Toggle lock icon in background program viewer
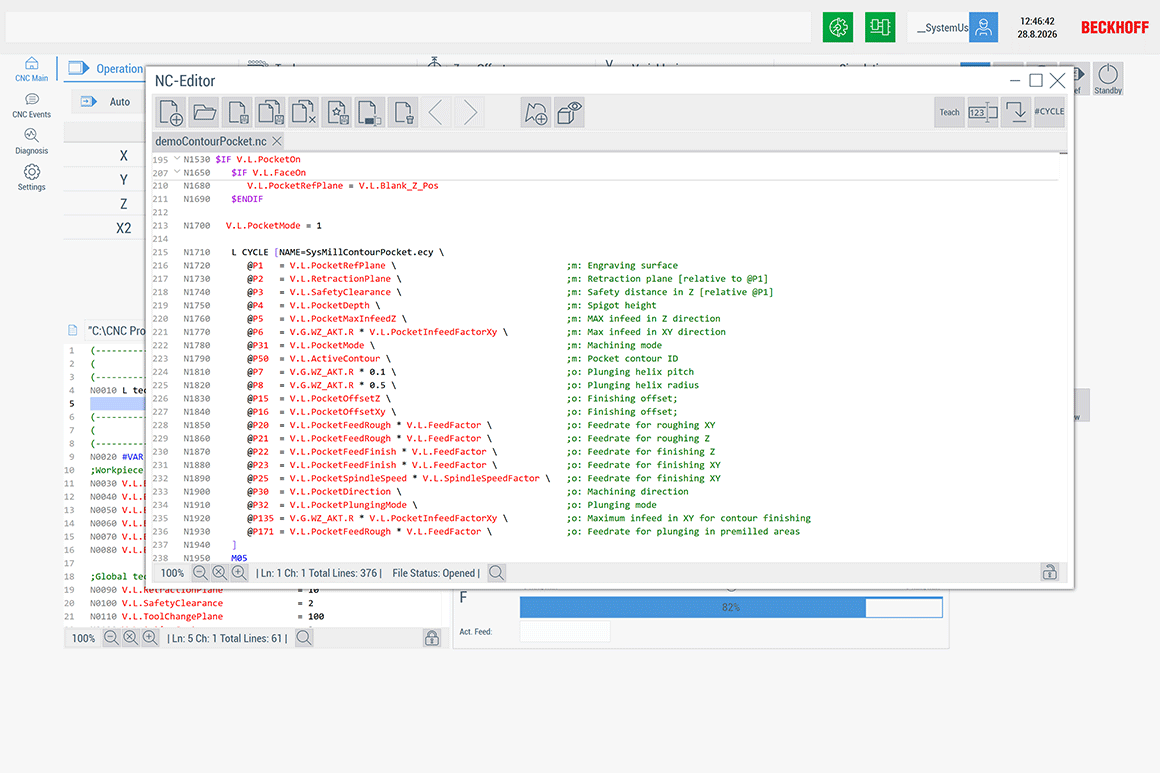Viewport: 1160px width, 773px height. [432, 638]
